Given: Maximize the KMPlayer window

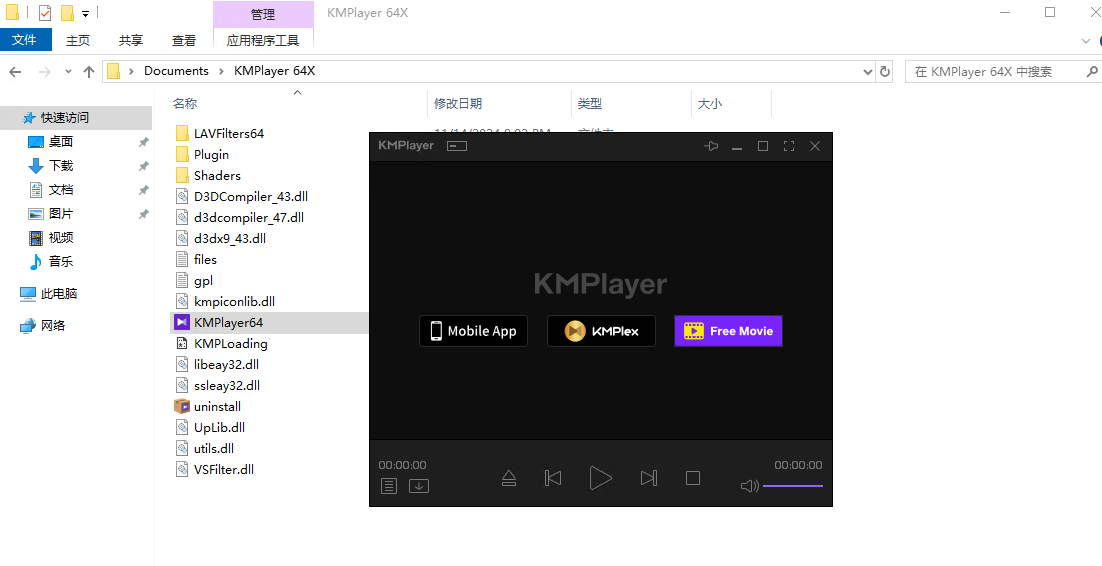Looking at the screenshot, I should (x=763, y=146).
